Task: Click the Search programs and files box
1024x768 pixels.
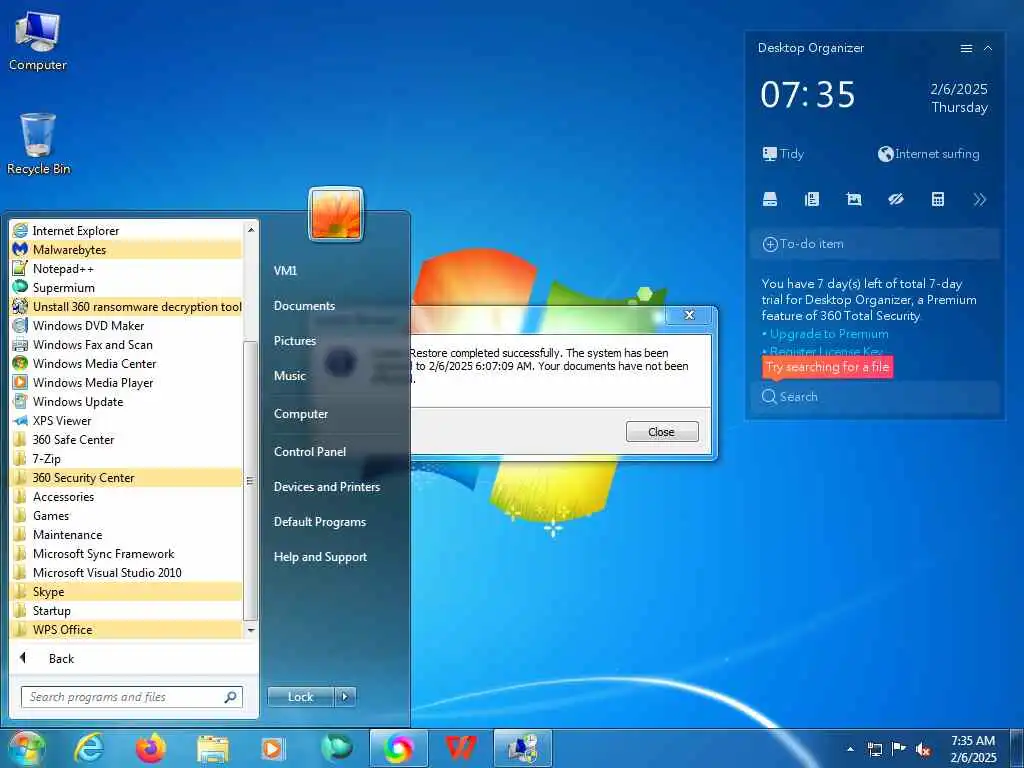Action: click(x=132, y=697)
